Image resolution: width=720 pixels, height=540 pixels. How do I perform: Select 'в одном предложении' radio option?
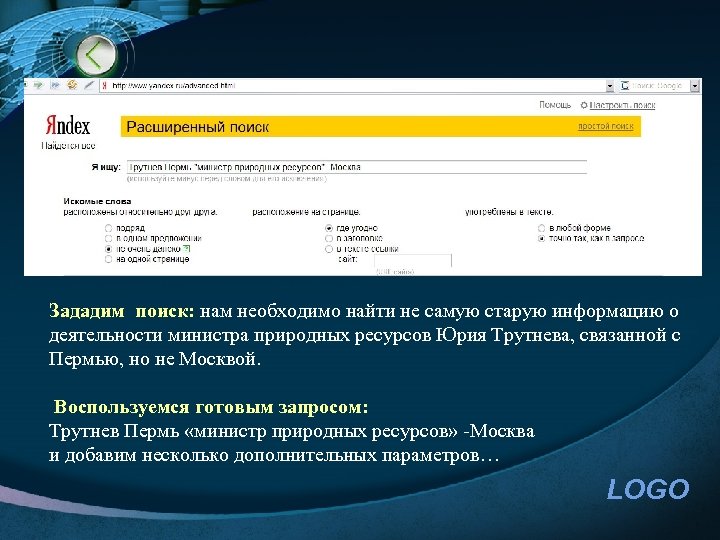click(x=108, y=239)
